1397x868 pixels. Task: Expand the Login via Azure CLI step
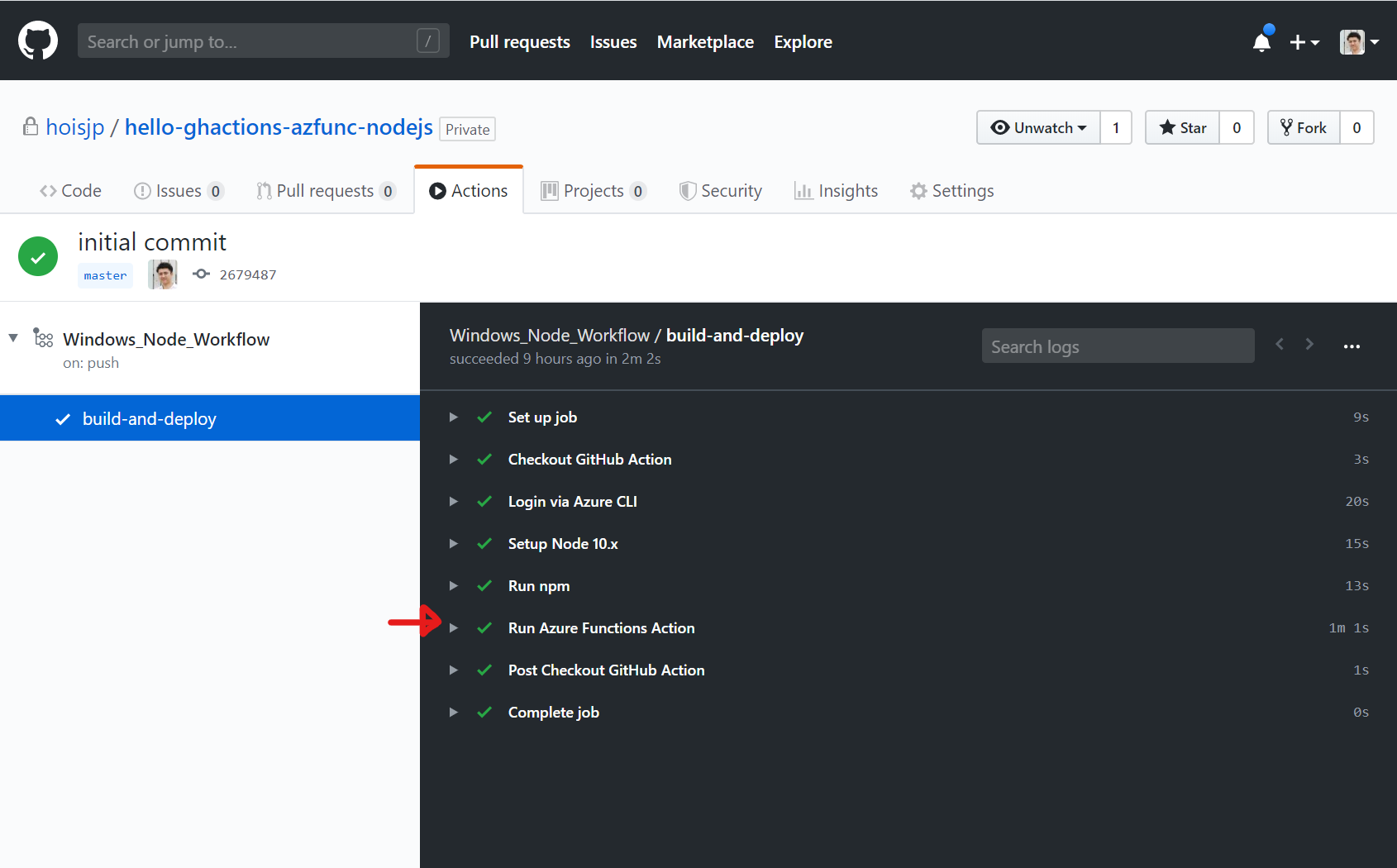(453, 502)
